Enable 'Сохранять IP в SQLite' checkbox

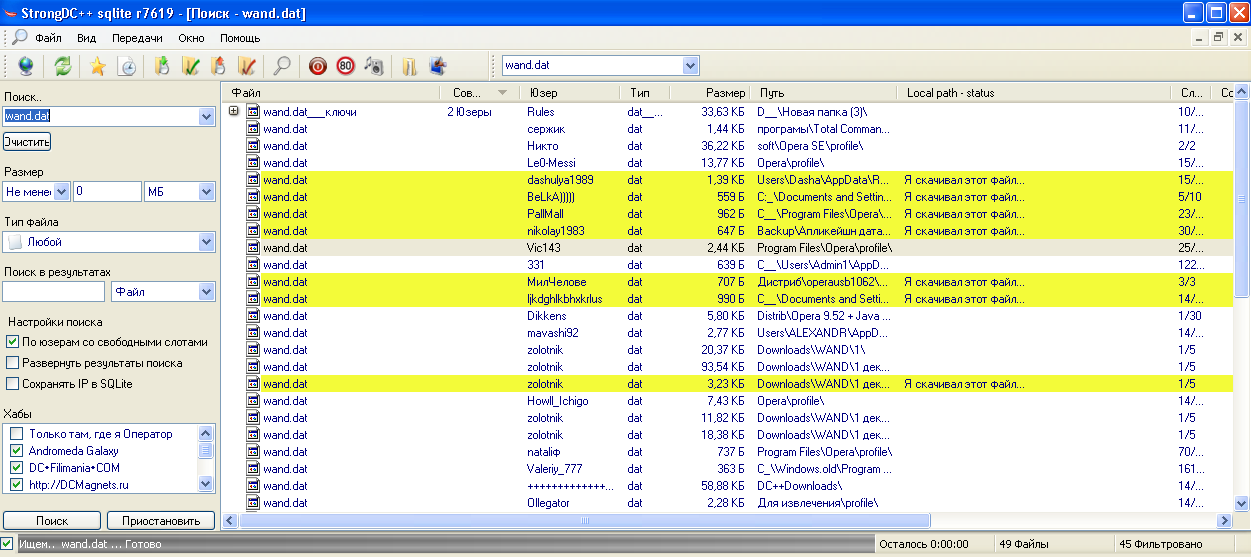pos(13,383)
